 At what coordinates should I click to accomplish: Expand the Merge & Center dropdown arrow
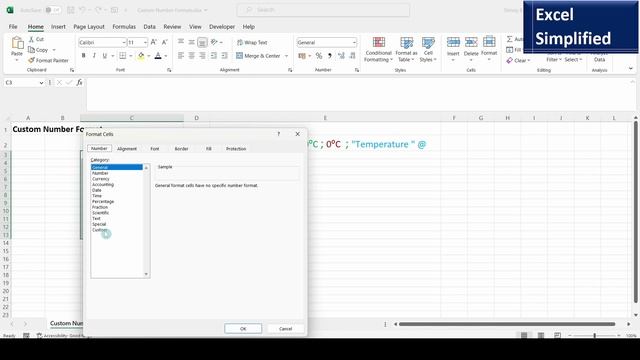point(286,56)
